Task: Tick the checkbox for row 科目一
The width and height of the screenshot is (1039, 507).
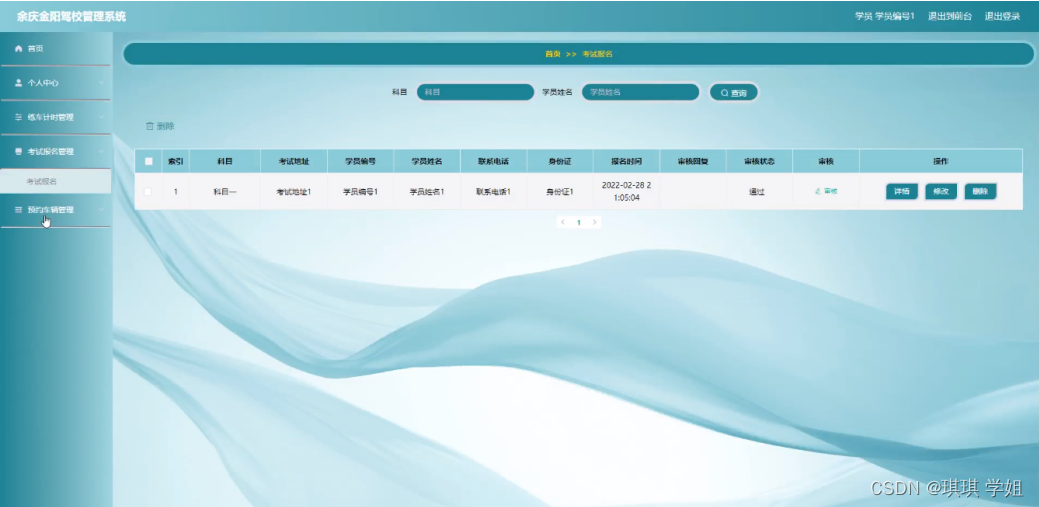Action: click(148, 192)
